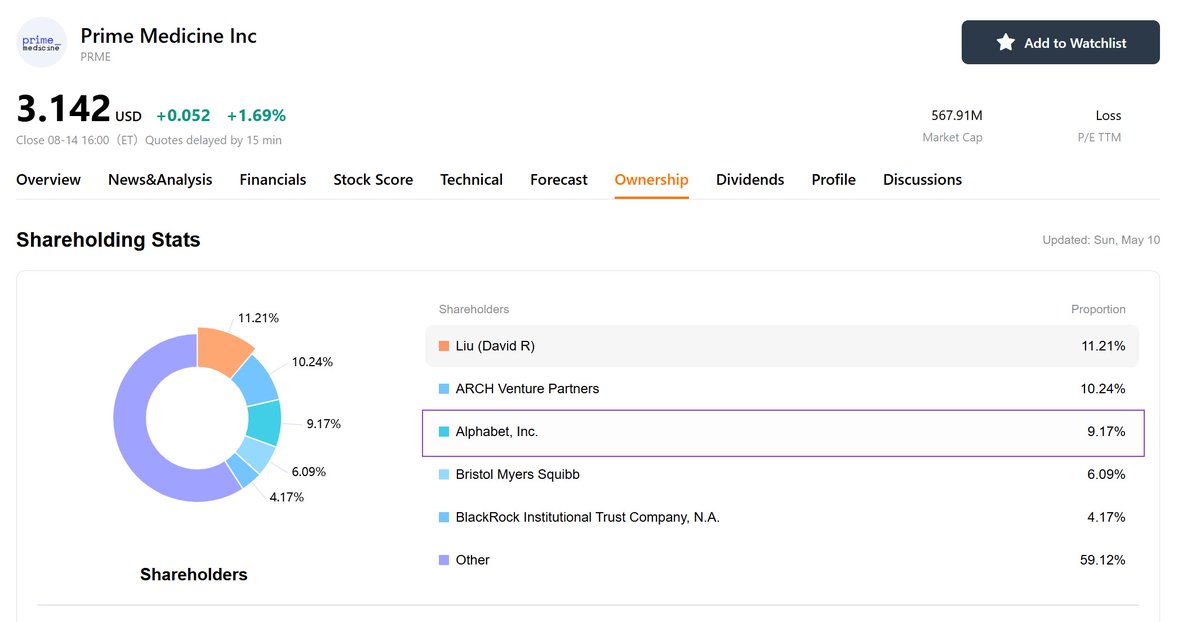The image size is (1200, 622).
Task: Select the Liu (David R) shareholder name
Action: click(x=495, y=346)
